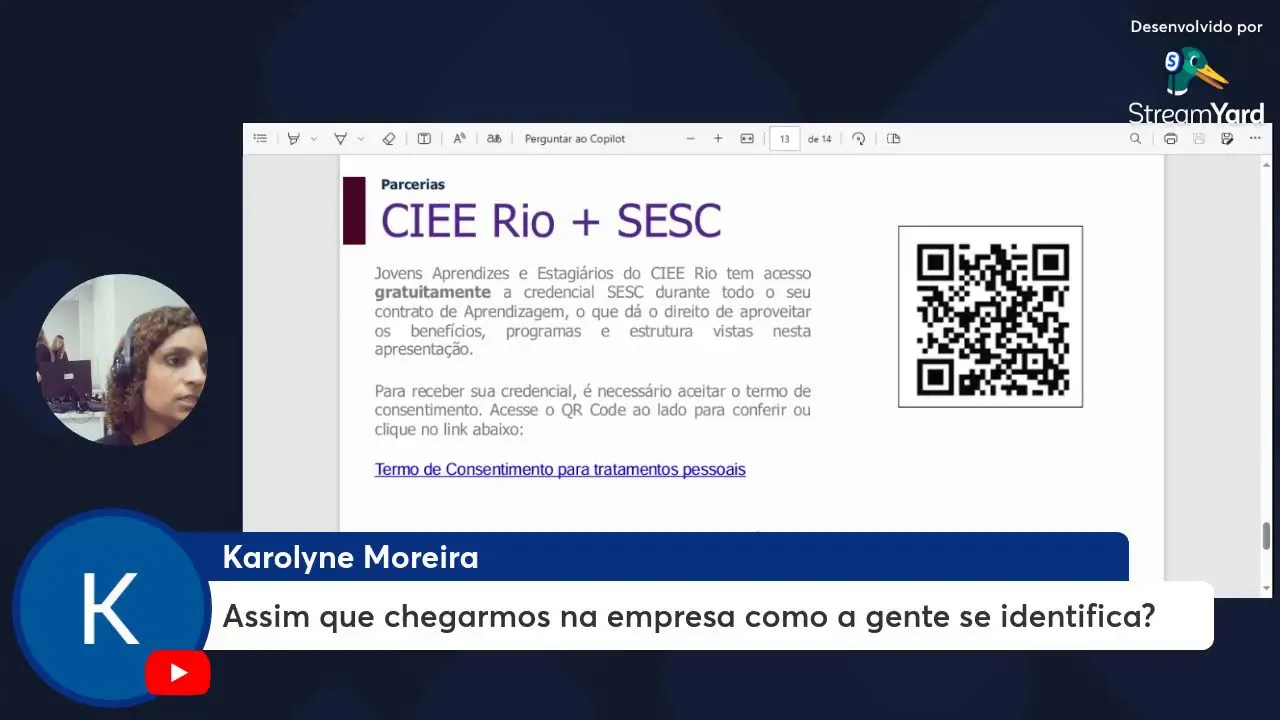Click the Parcerias label

tap(413, 184)
